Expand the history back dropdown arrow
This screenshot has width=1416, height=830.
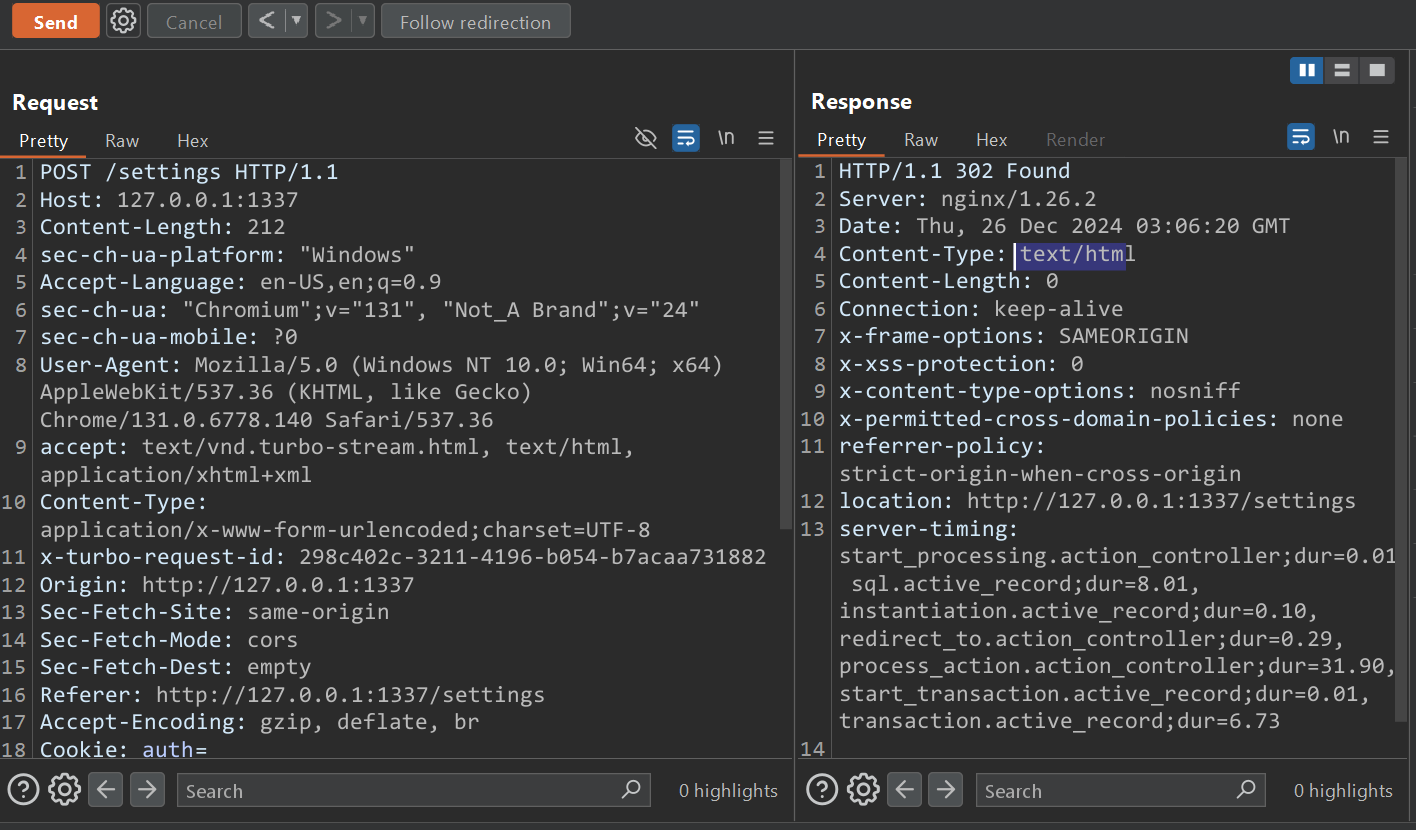[x=295, y=21]
